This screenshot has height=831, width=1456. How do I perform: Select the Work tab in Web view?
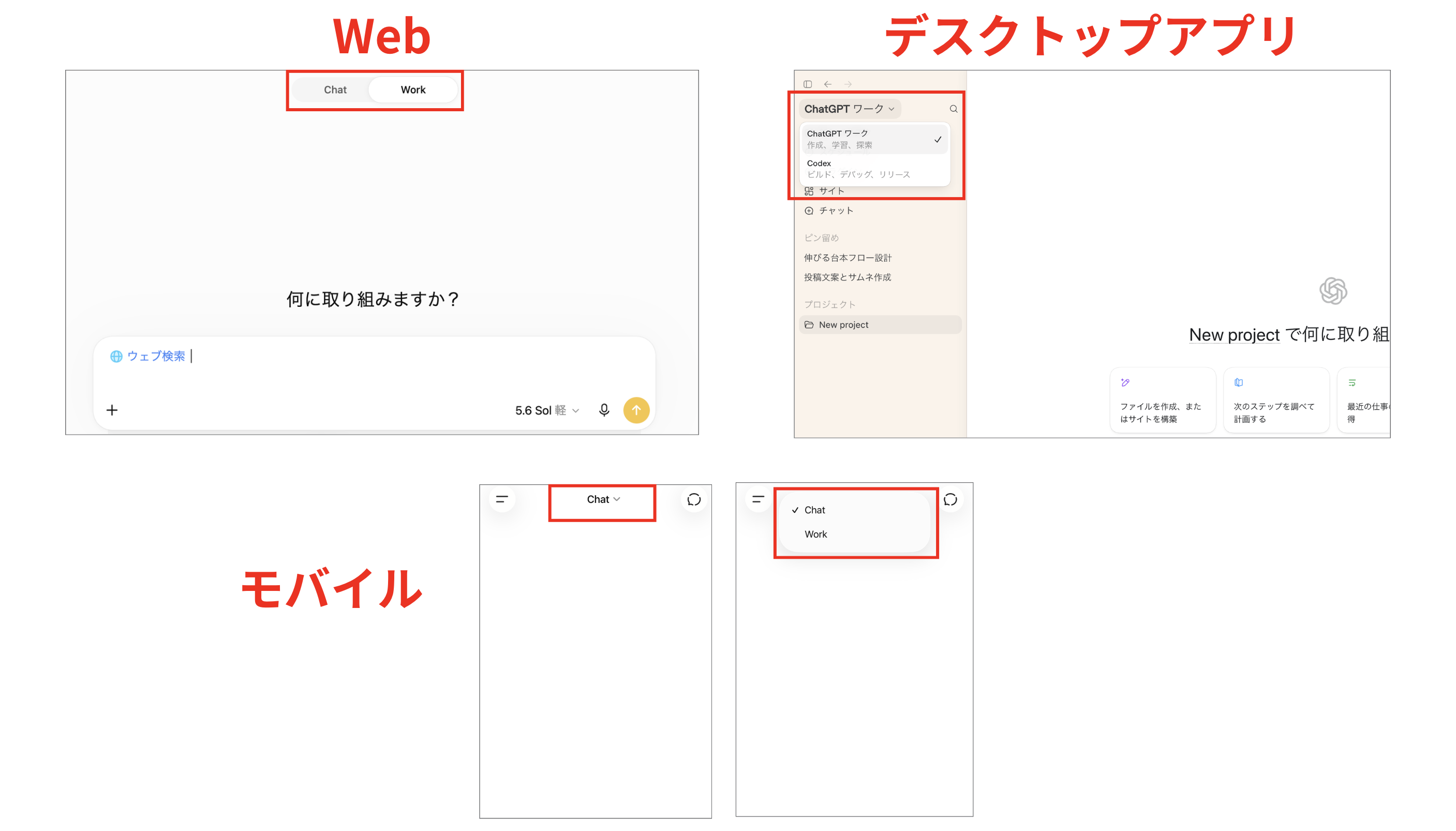(413, 90)
